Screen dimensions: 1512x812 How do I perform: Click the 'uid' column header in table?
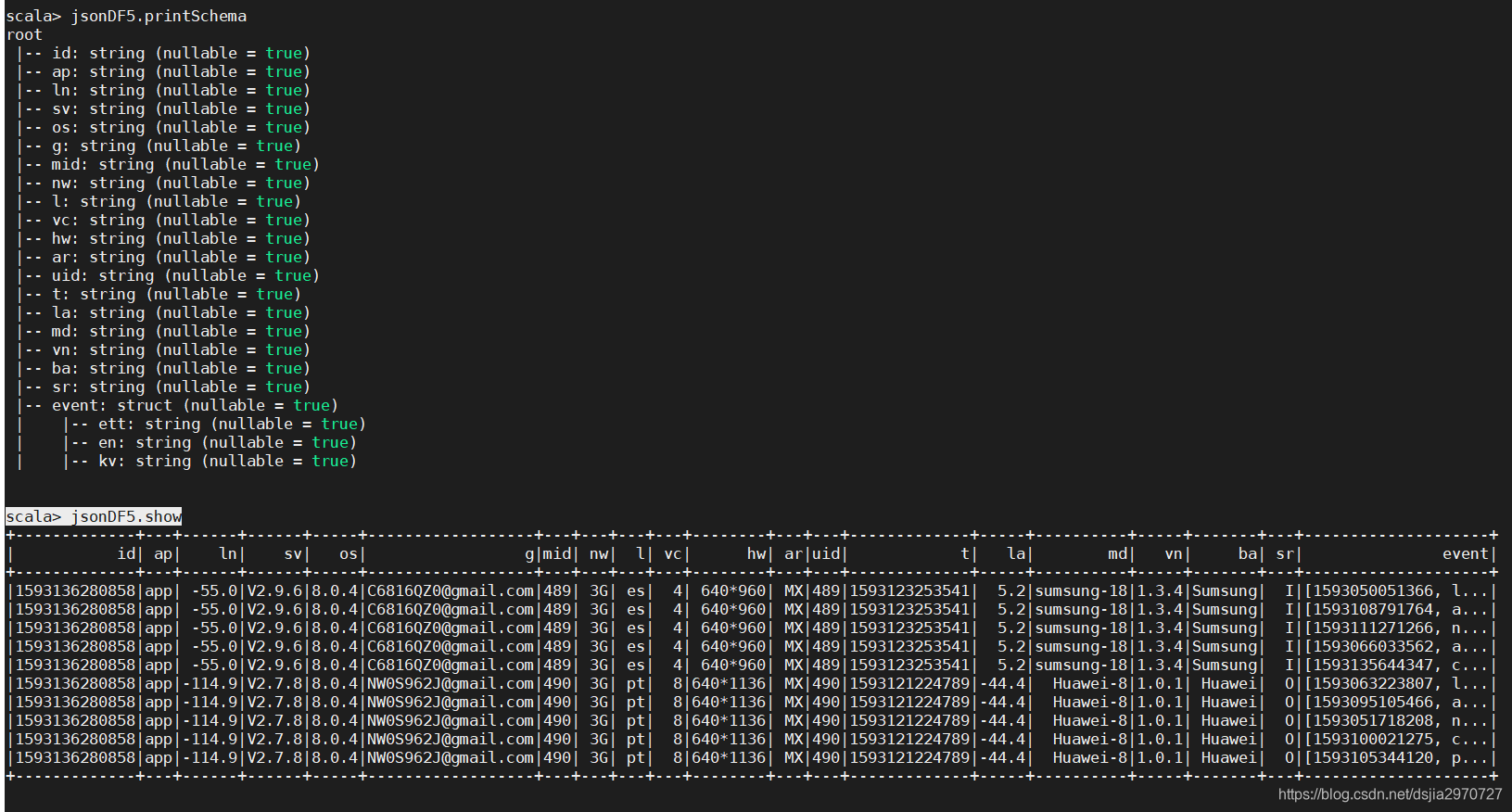pos(826,553)
